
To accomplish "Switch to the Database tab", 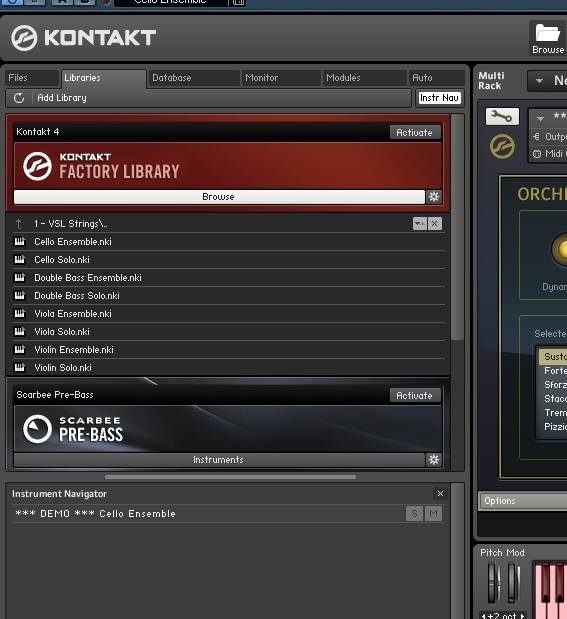I will [x=194, y=78].
